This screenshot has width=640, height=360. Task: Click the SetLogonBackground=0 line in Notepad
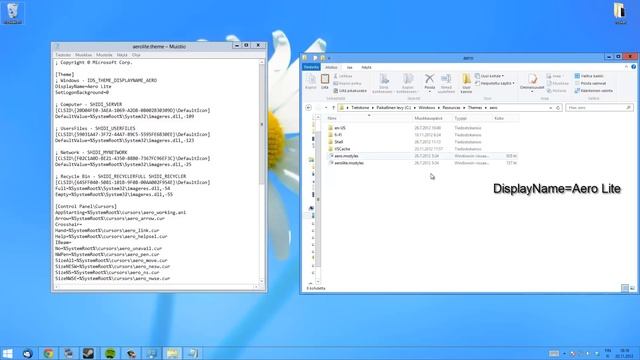coord(82,93)
